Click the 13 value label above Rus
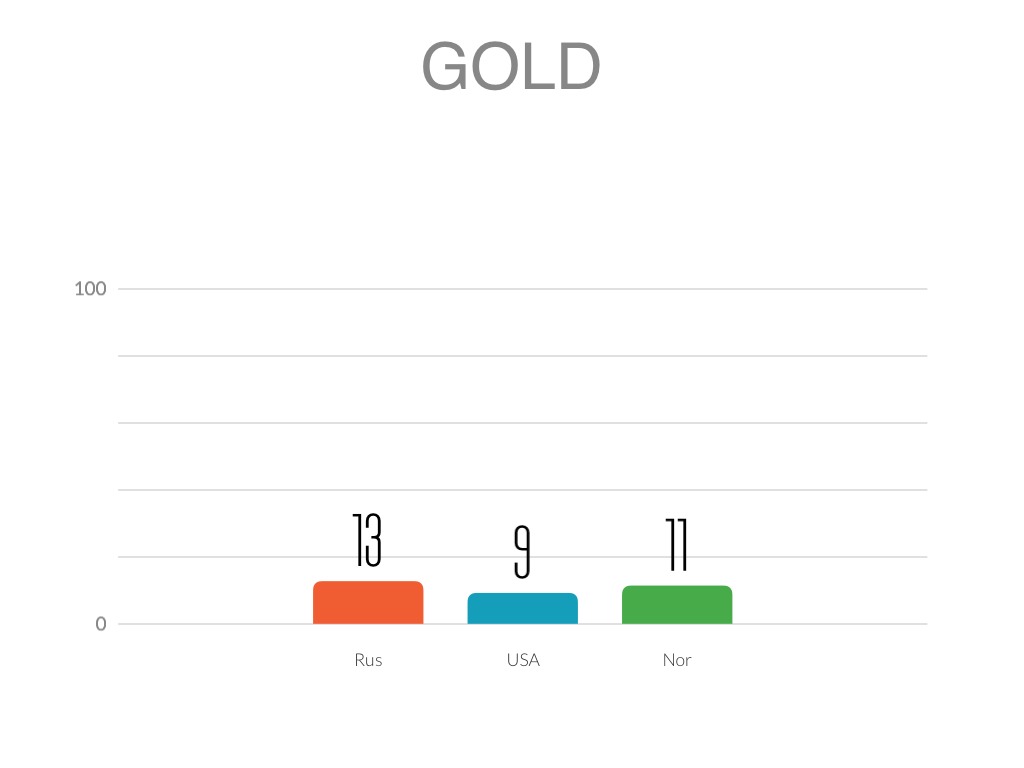This screenshot has width=1024, height=768. pyautogui.click(x=367, y=540)
